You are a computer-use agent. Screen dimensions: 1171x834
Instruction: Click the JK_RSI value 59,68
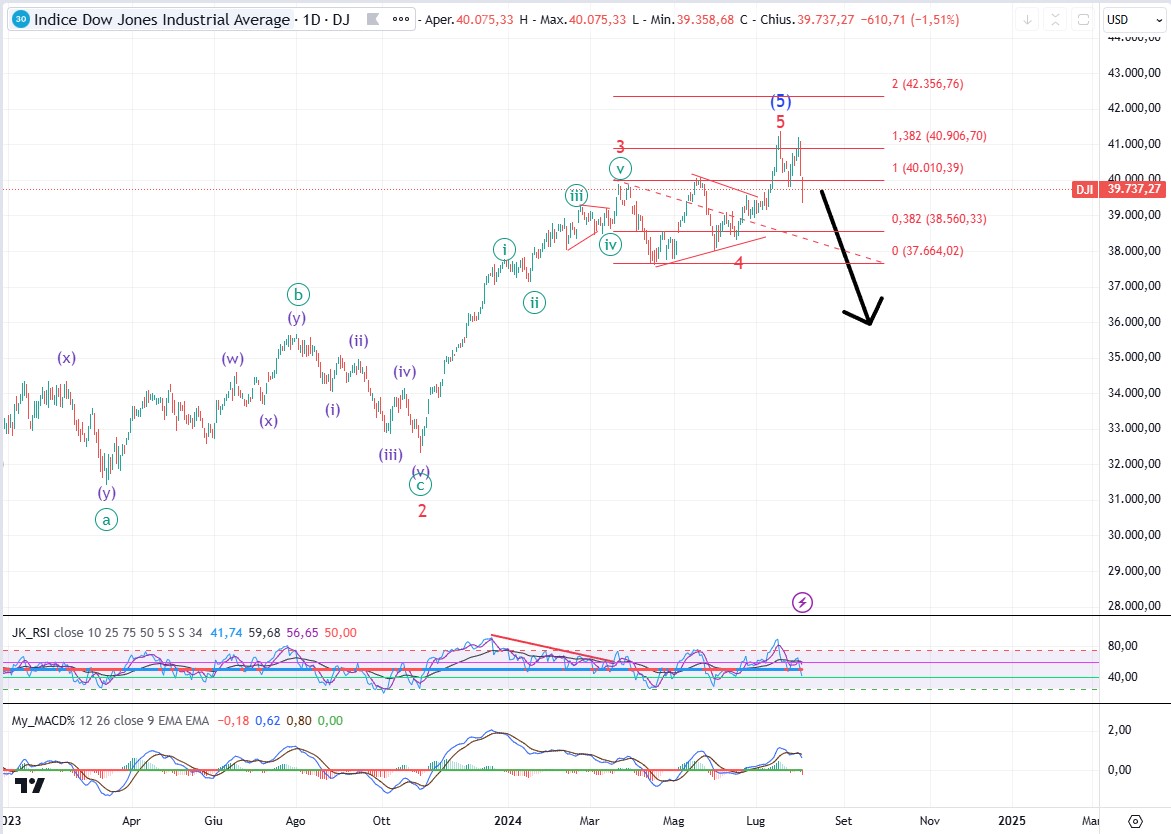pos(264,632)
